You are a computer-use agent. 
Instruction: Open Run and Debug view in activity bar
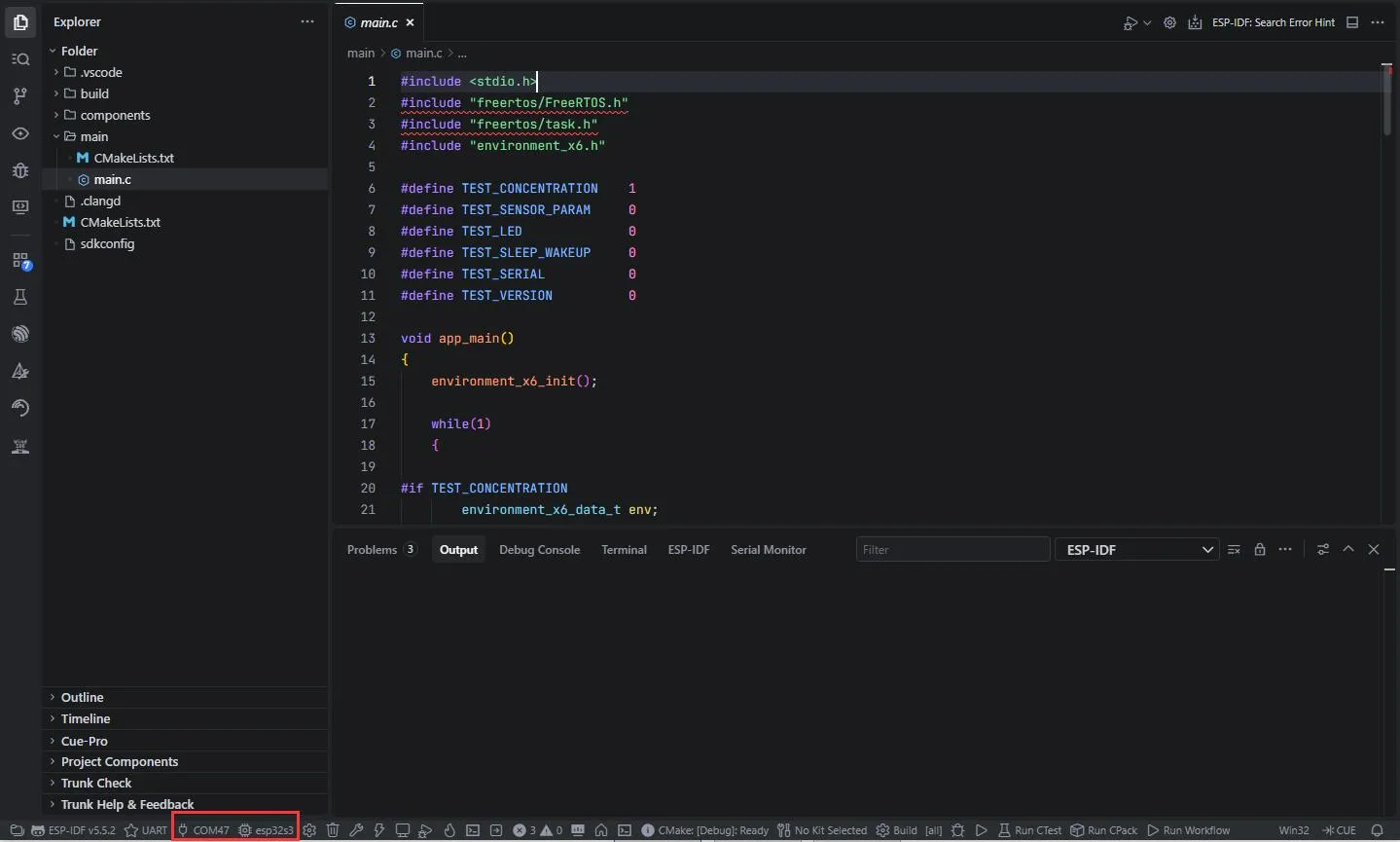coord(20,170)
